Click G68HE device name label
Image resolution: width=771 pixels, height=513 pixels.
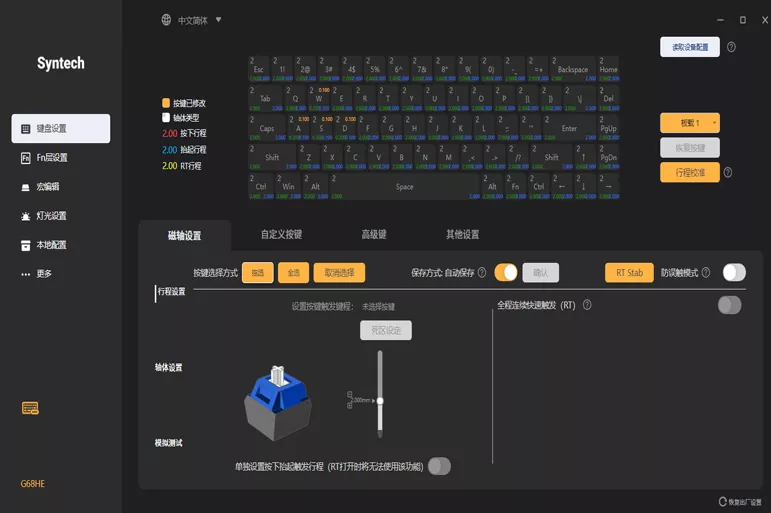pos(32,484)
